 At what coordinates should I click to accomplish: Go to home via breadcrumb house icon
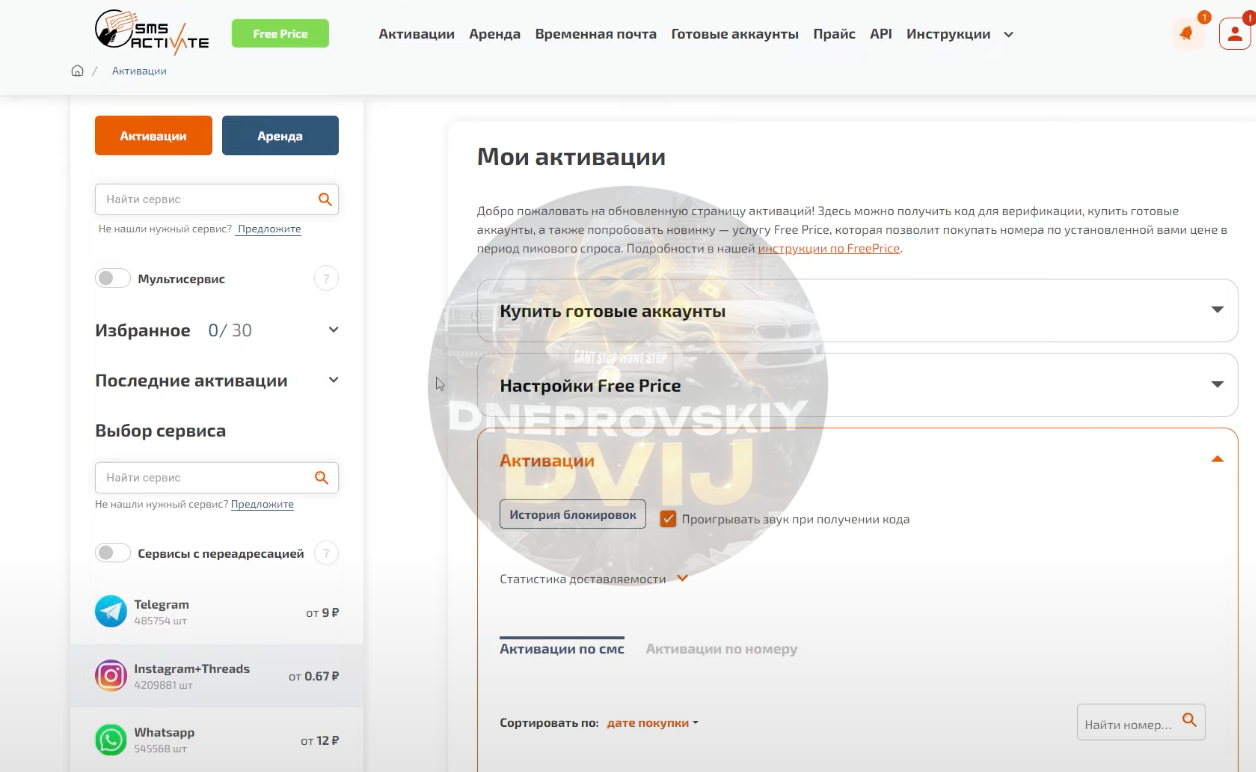coord(77,71)
